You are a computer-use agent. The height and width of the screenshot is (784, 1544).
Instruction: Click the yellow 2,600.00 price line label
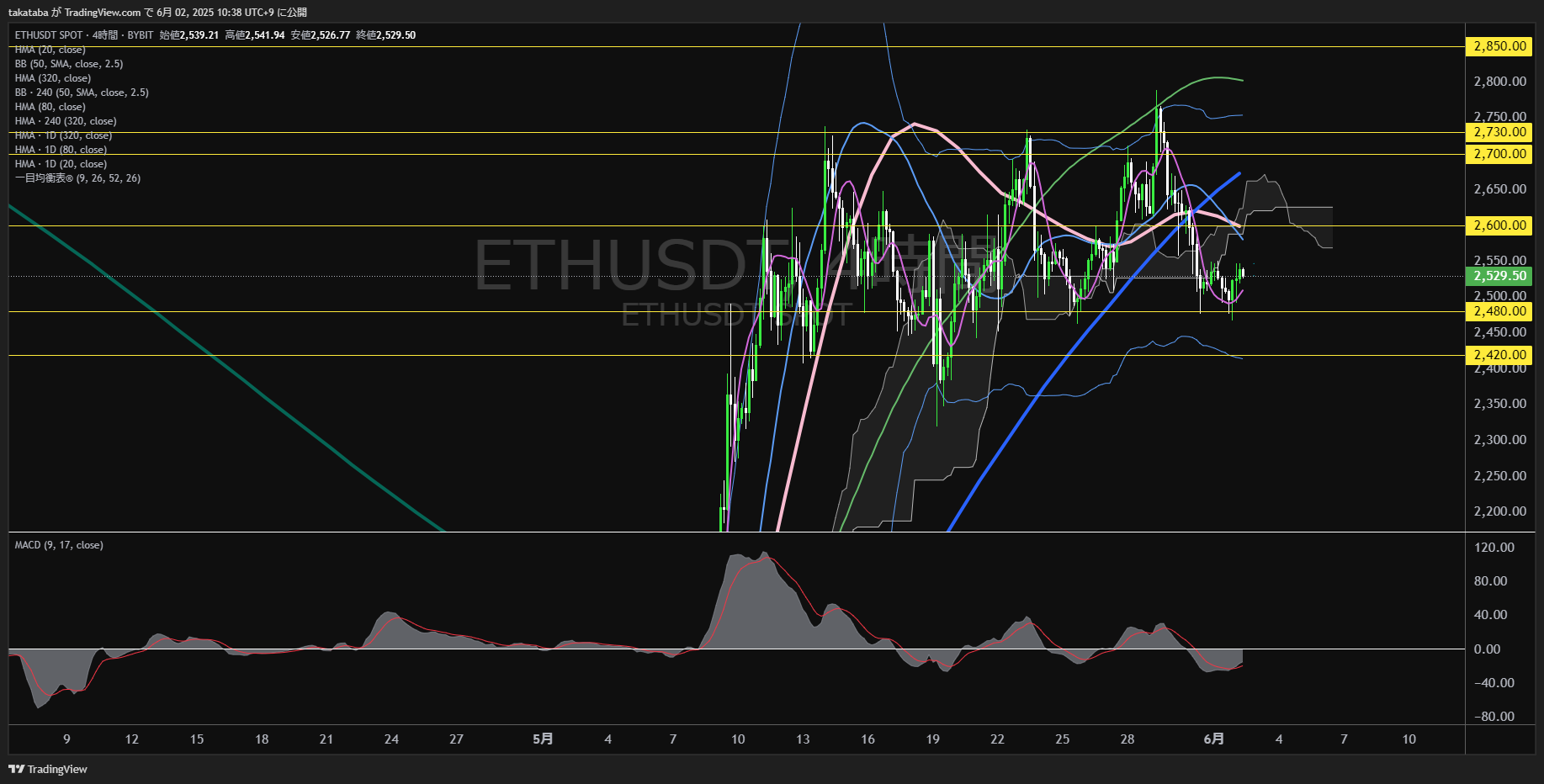click(x=1499, y=225)
